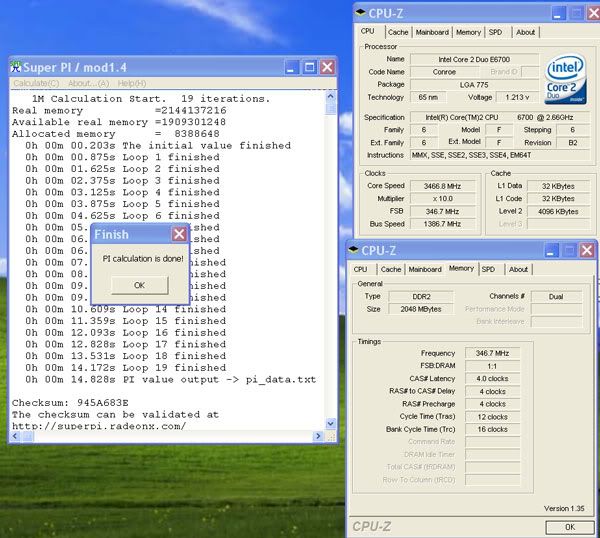Select SPD tab in lower CPU-Z window
Image resolution: width=600 pixels, height=538 pixels.
tap(488, 269)
